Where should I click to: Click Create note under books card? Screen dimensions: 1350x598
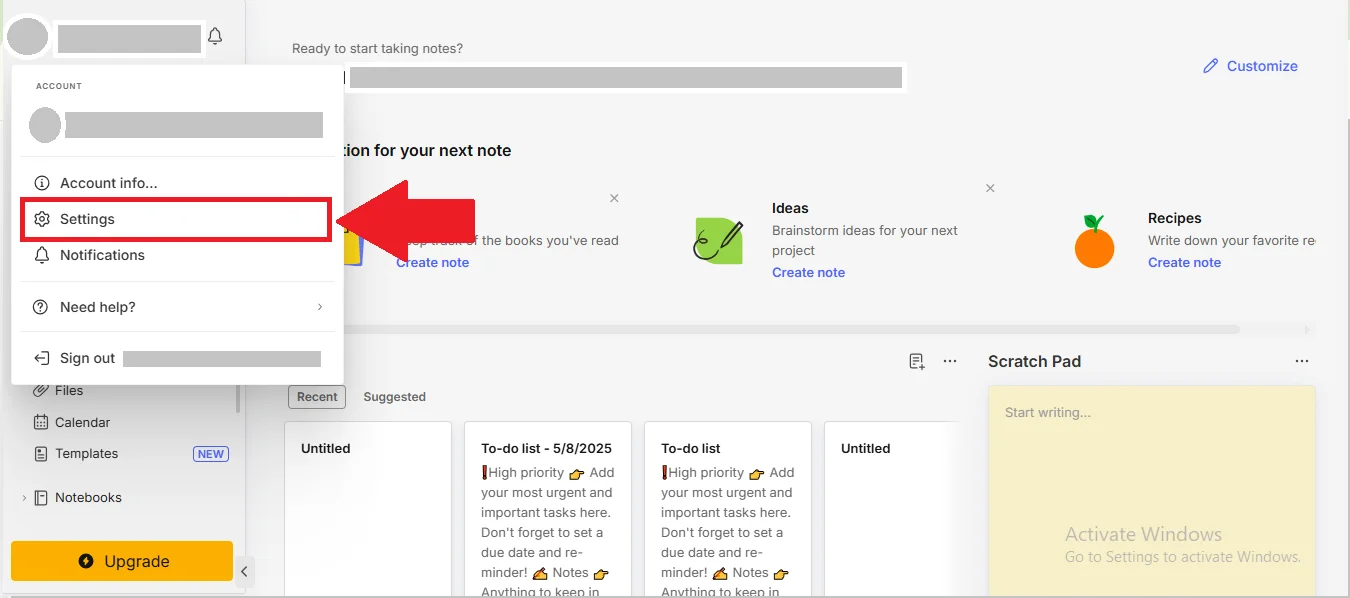pos(432,262)
